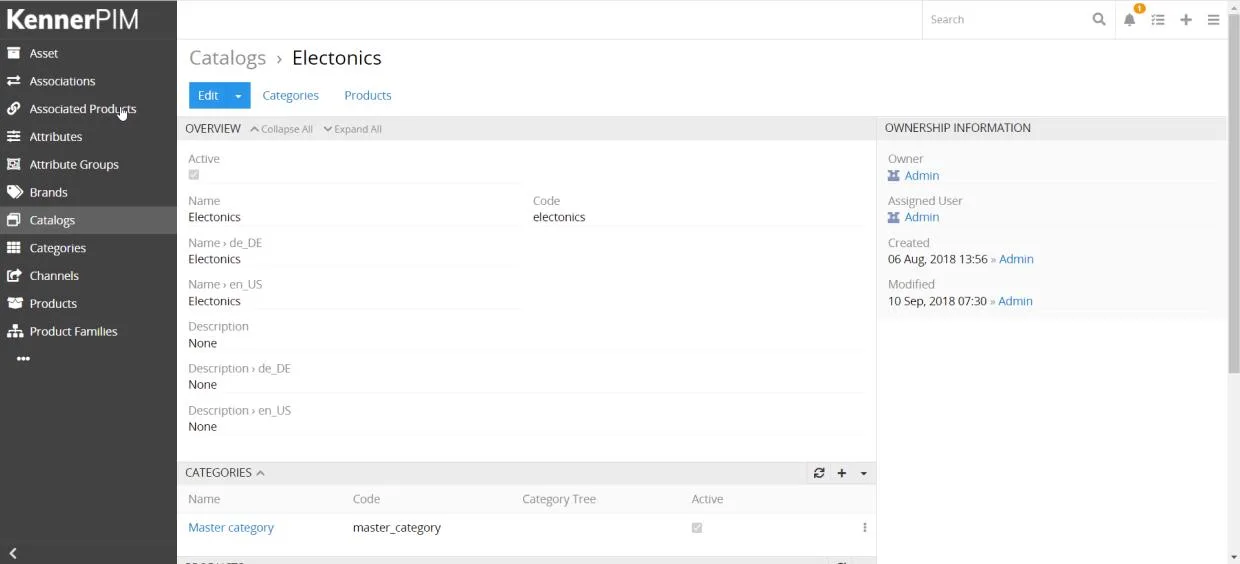Open the notifications bell icon
Screen dimensions: 1240x564
pyautogui.click(x=1129, y=20)
